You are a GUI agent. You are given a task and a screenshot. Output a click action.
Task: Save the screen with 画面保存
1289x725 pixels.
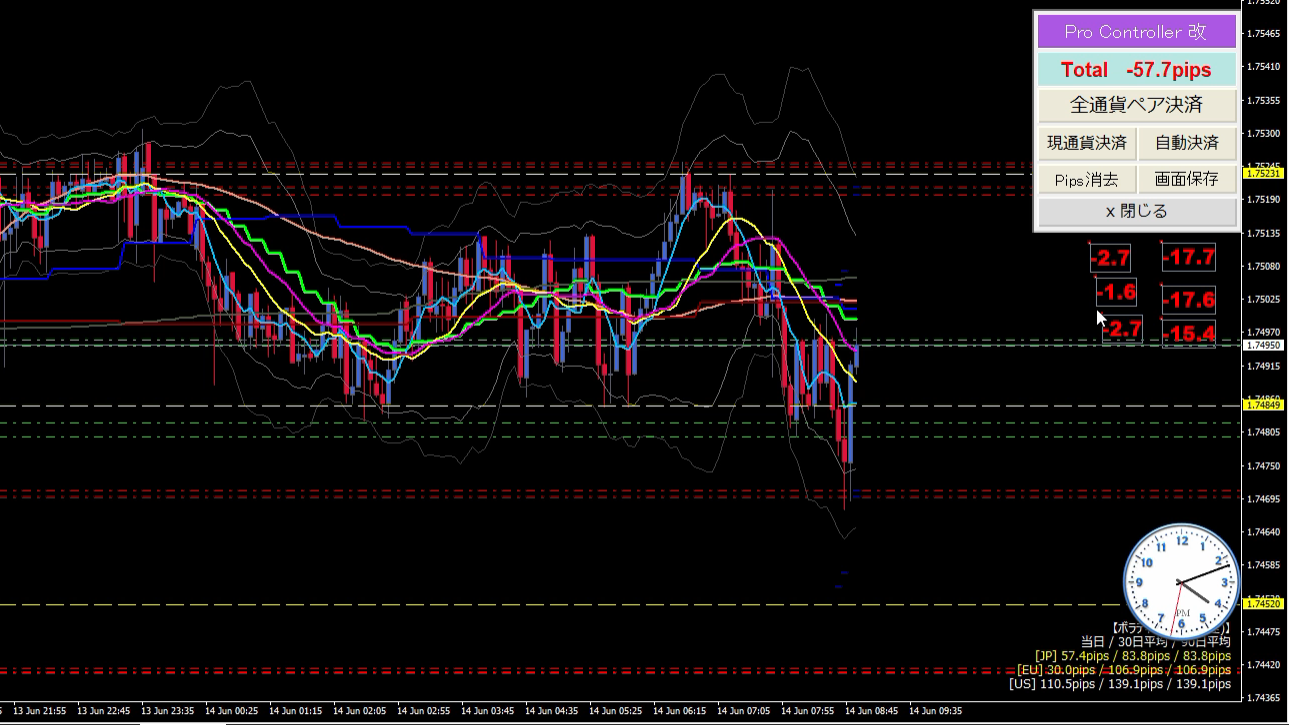point(1187,180)
